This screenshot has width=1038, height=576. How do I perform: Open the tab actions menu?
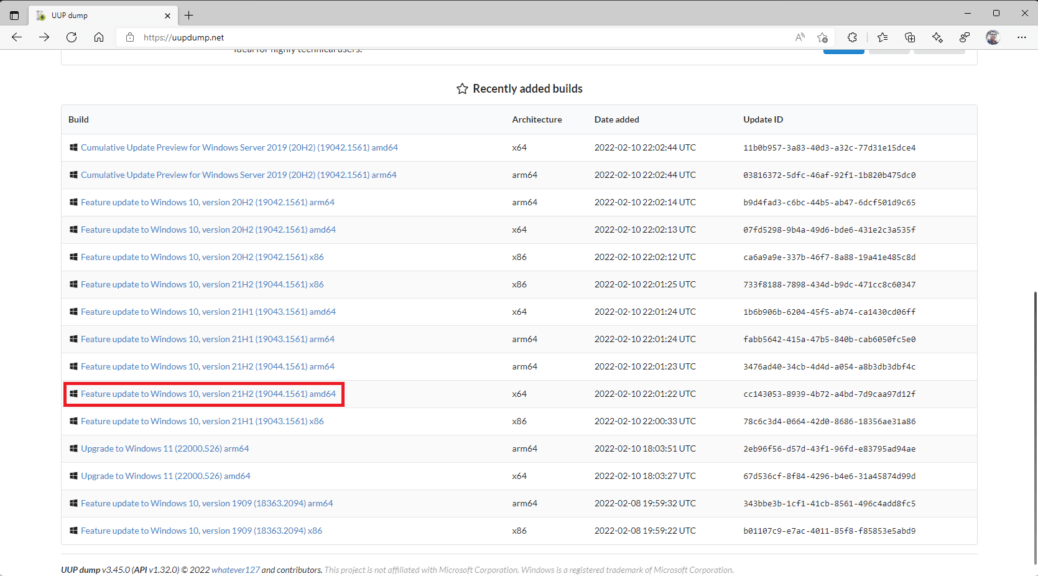[13, 13]
